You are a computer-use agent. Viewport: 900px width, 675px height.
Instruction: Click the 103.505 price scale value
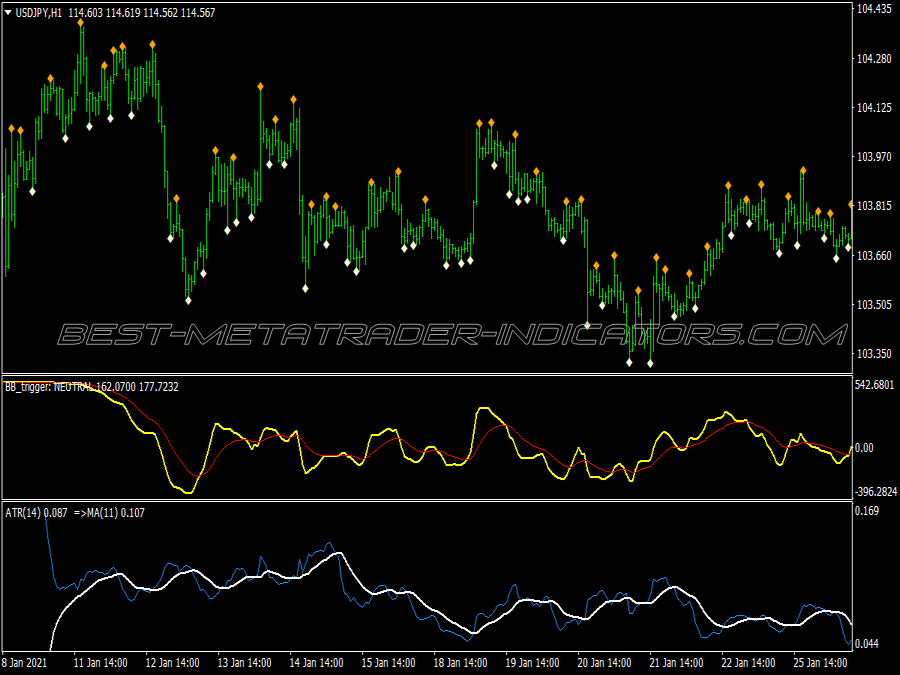[874, 304]
